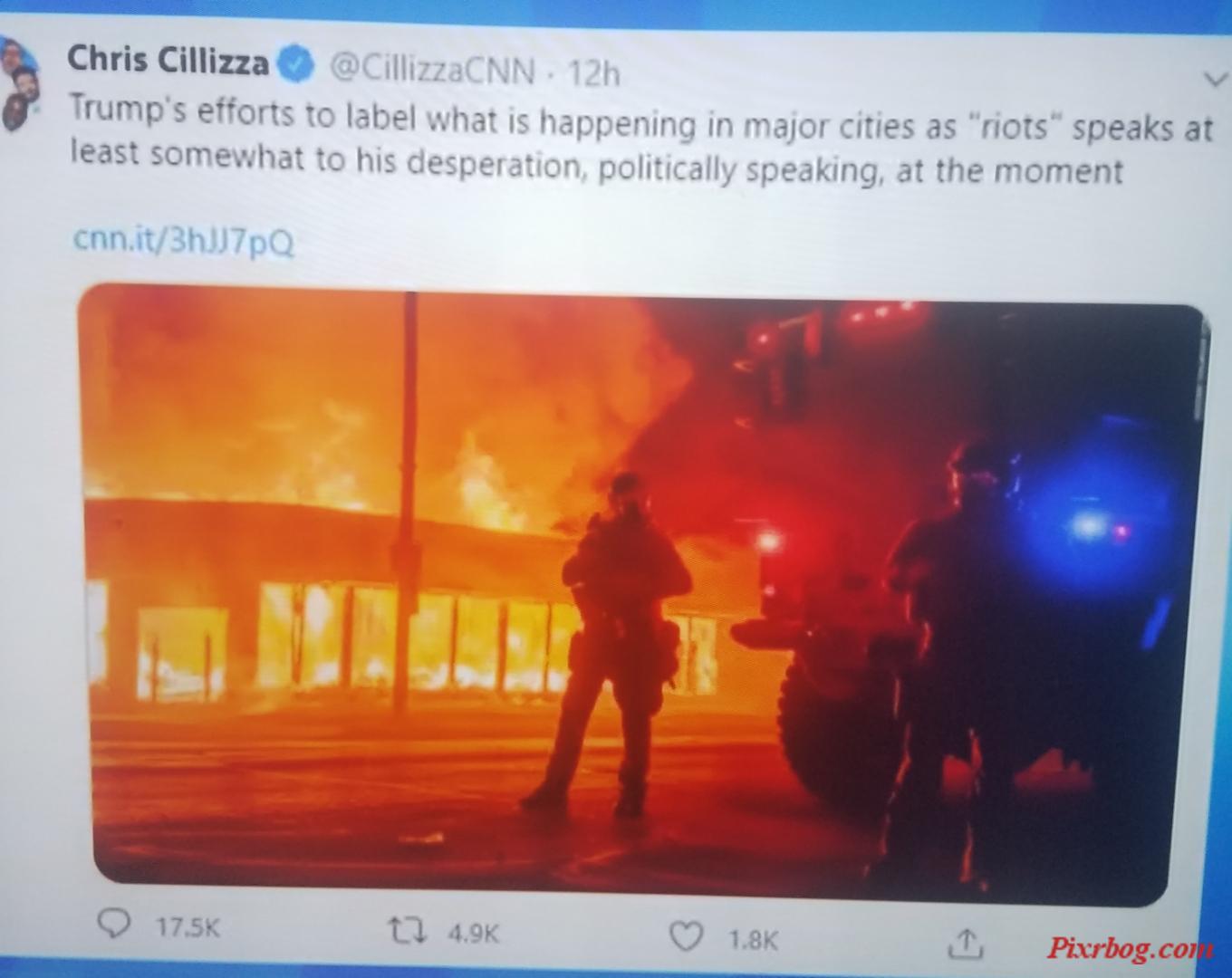Image resolution: width=1232 pixels, height=978 pixels.
Task: Open Chris Cillizza's profile avatar
Action: 18,84
